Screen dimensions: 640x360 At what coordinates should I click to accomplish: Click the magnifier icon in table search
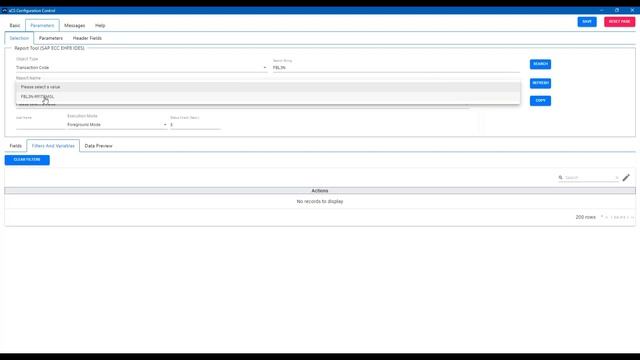point(560,178)
